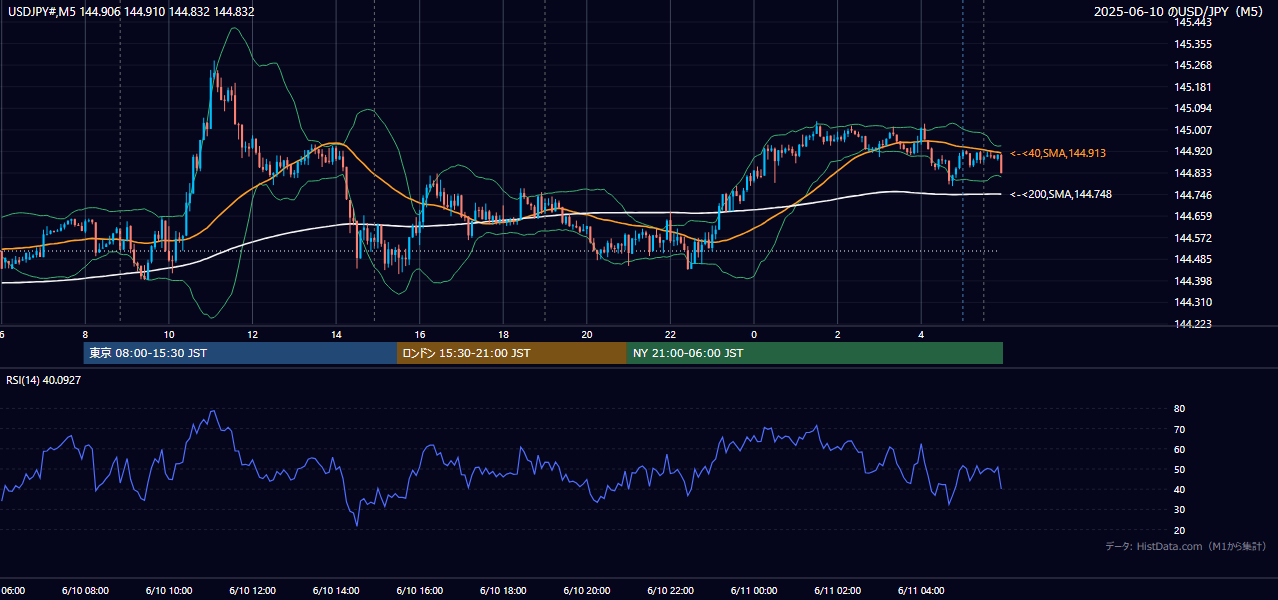
Task: Click the <-<200,SMA,144.748 white label
Action: [1061, 194]
